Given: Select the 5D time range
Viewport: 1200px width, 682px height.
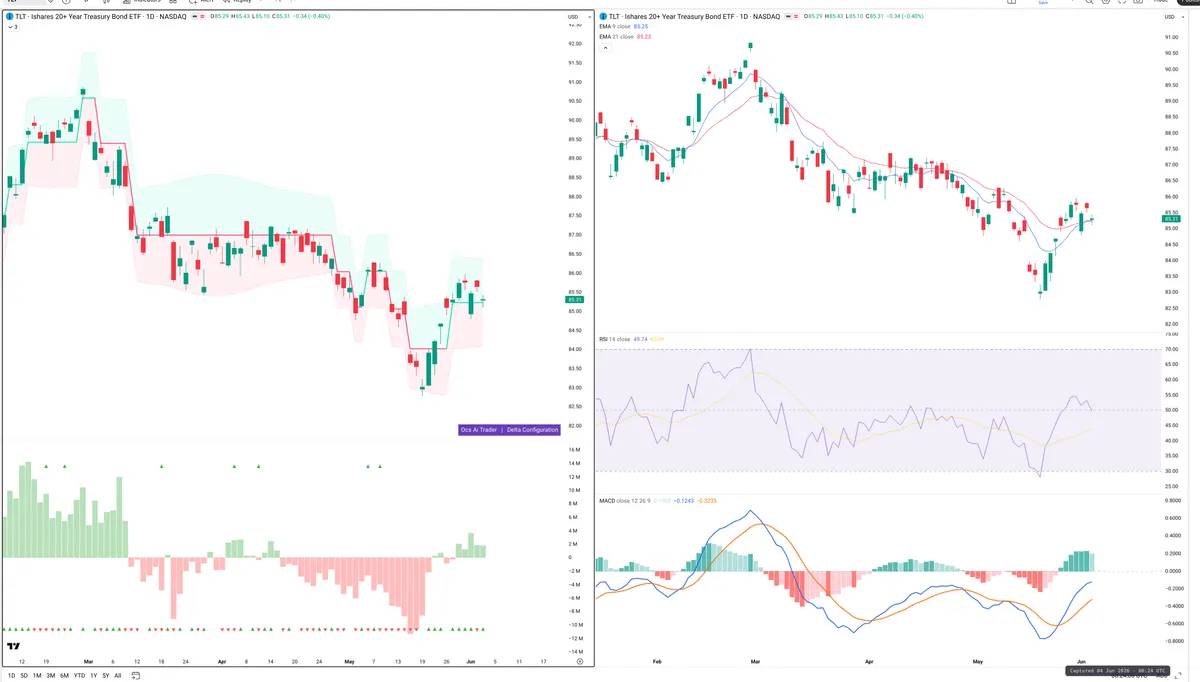Looking at the screenshot, I should [24, 676].
